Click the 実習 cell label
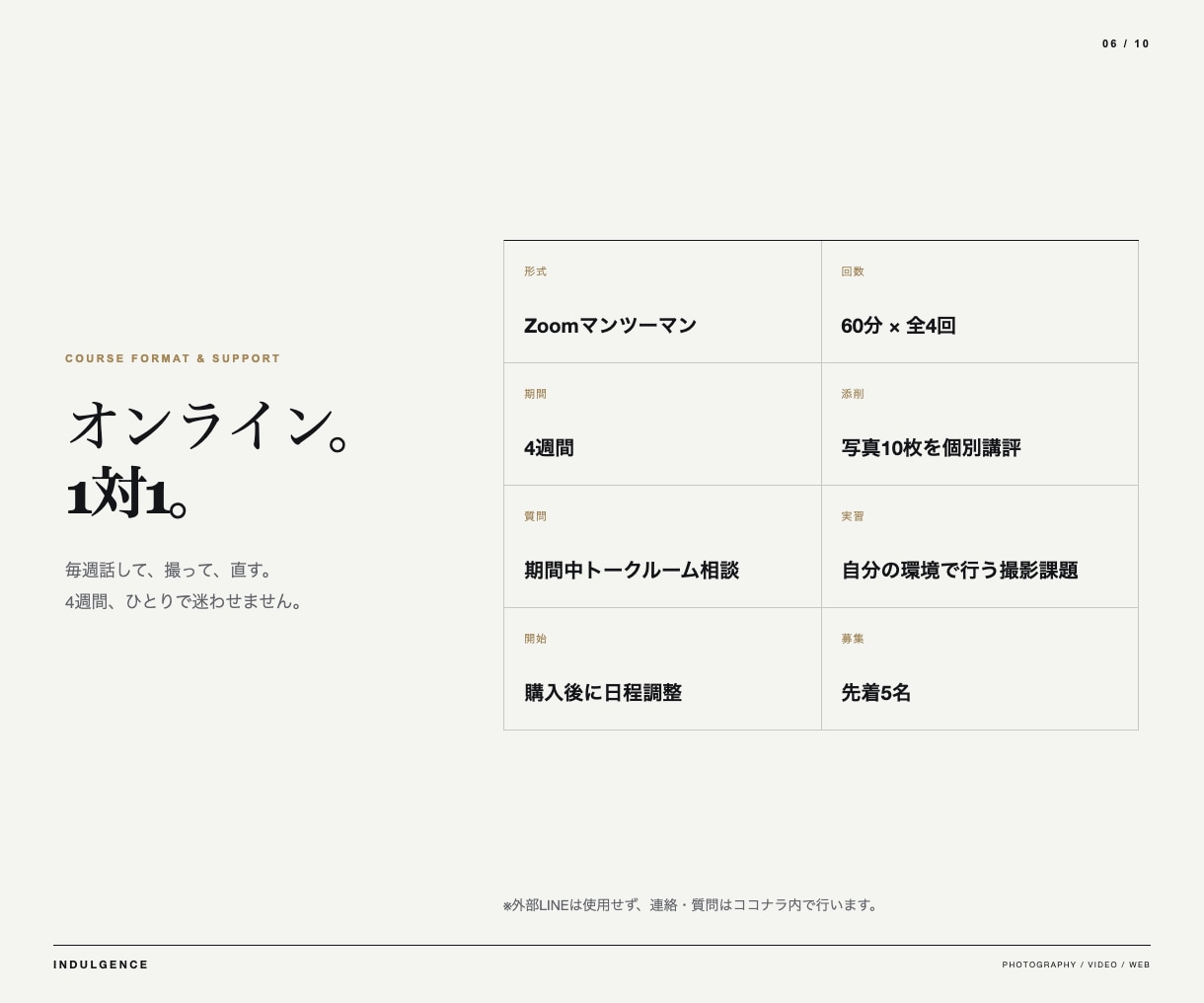Screen dimensions: 1204x1003 coord(853,516)
